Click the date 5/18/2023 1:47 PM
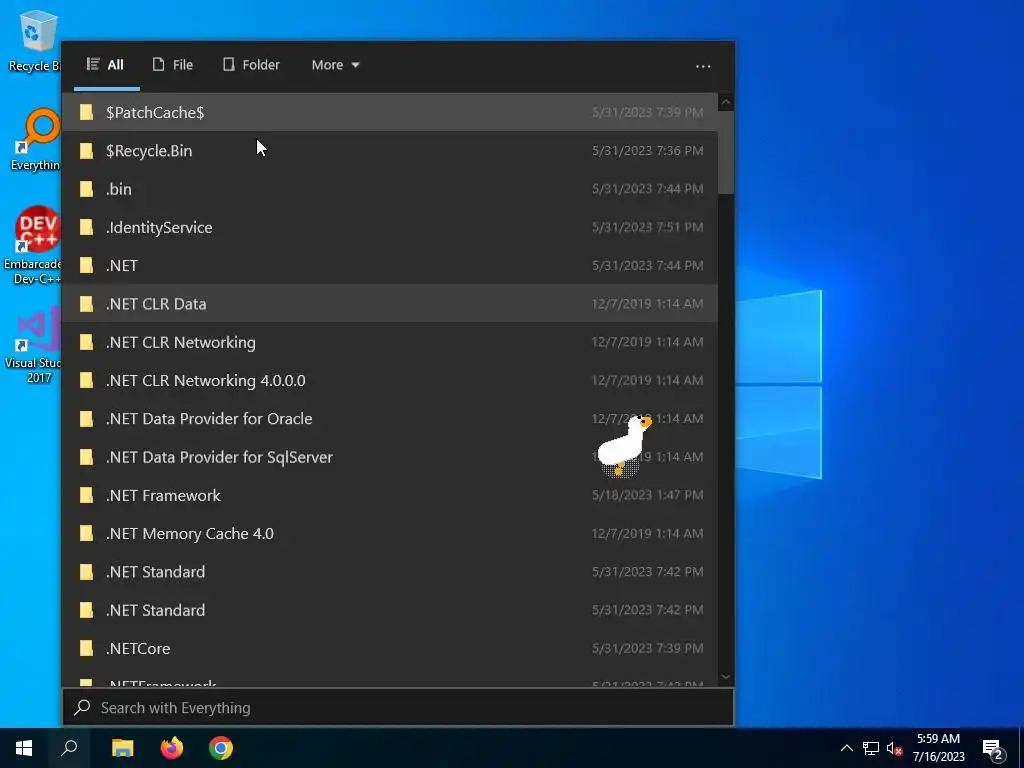 pyautogui.click(x=647, y=495)
